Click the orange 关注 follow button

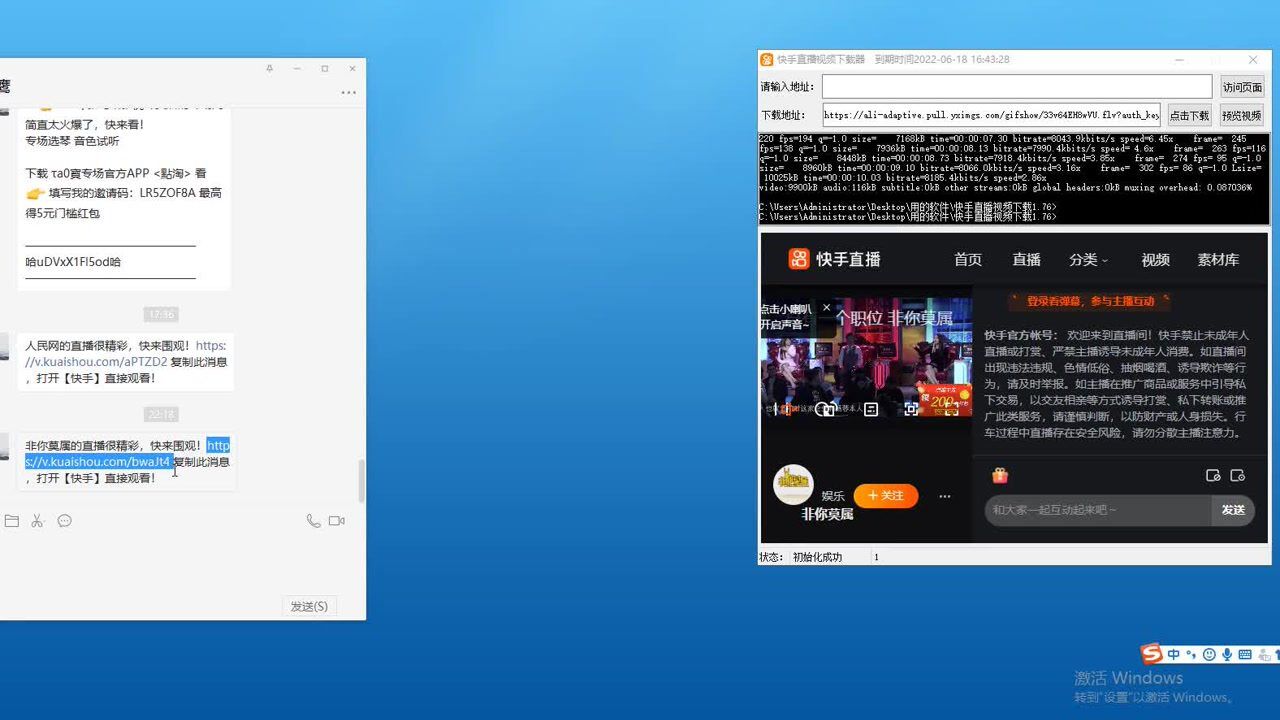886,496
